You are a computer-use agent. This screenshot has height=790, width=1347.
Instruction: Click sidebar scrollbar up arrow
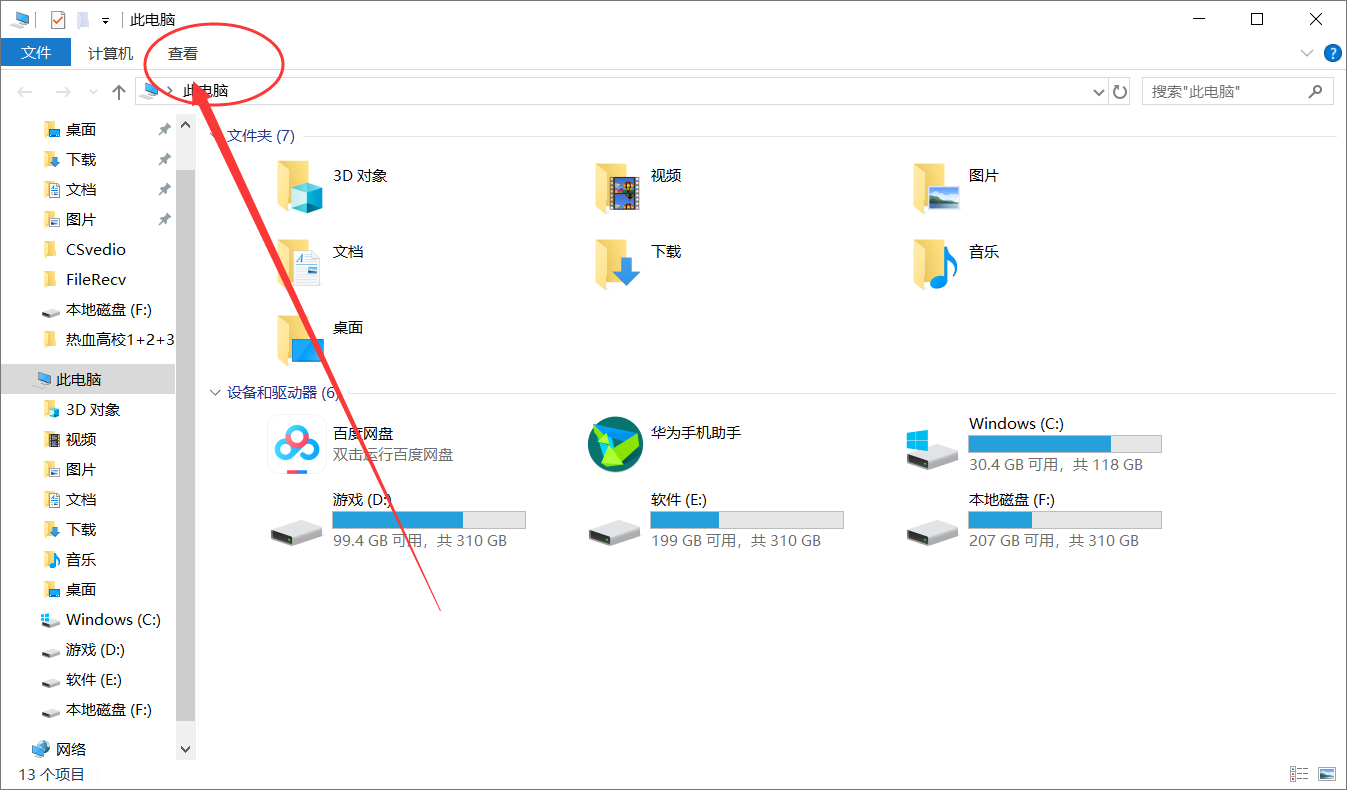pos(185,125)
